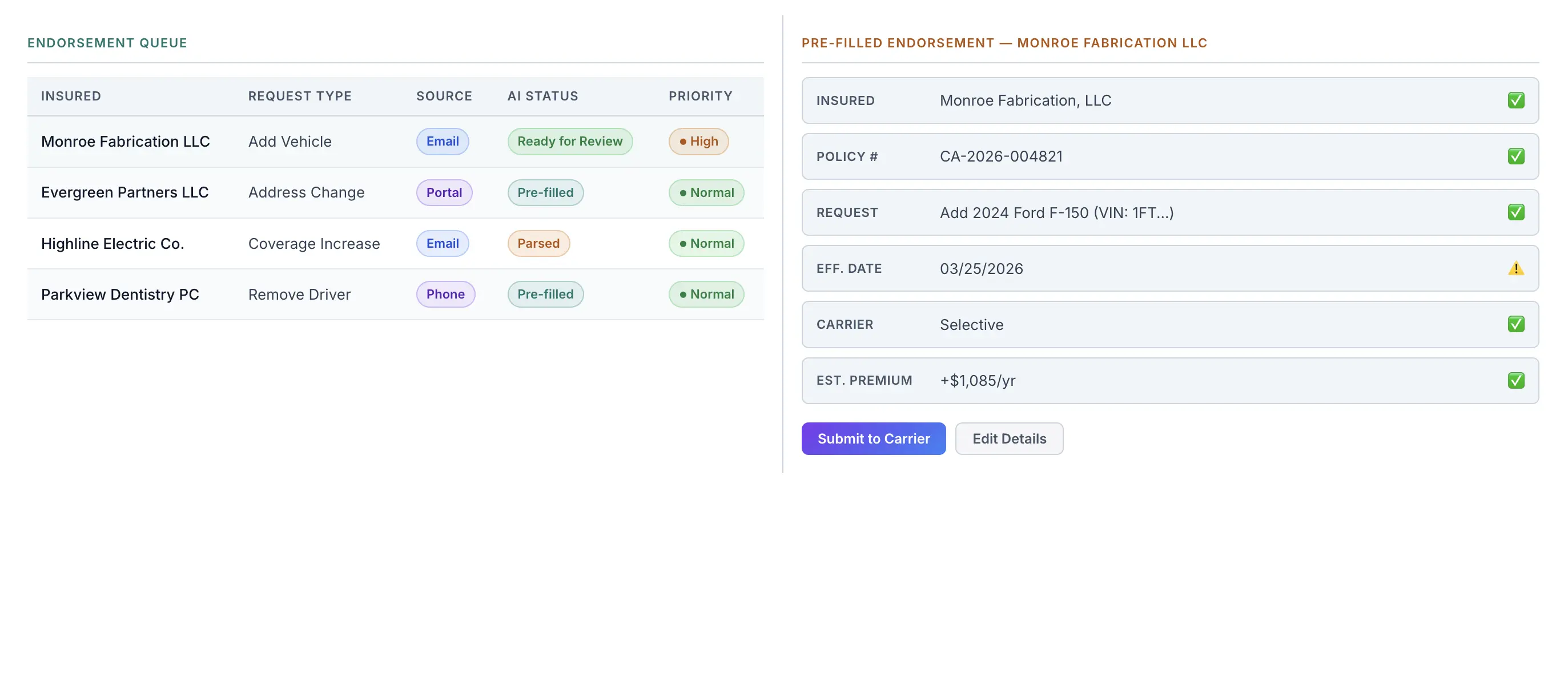Sort by the Priority column header

tap(700, 96)
